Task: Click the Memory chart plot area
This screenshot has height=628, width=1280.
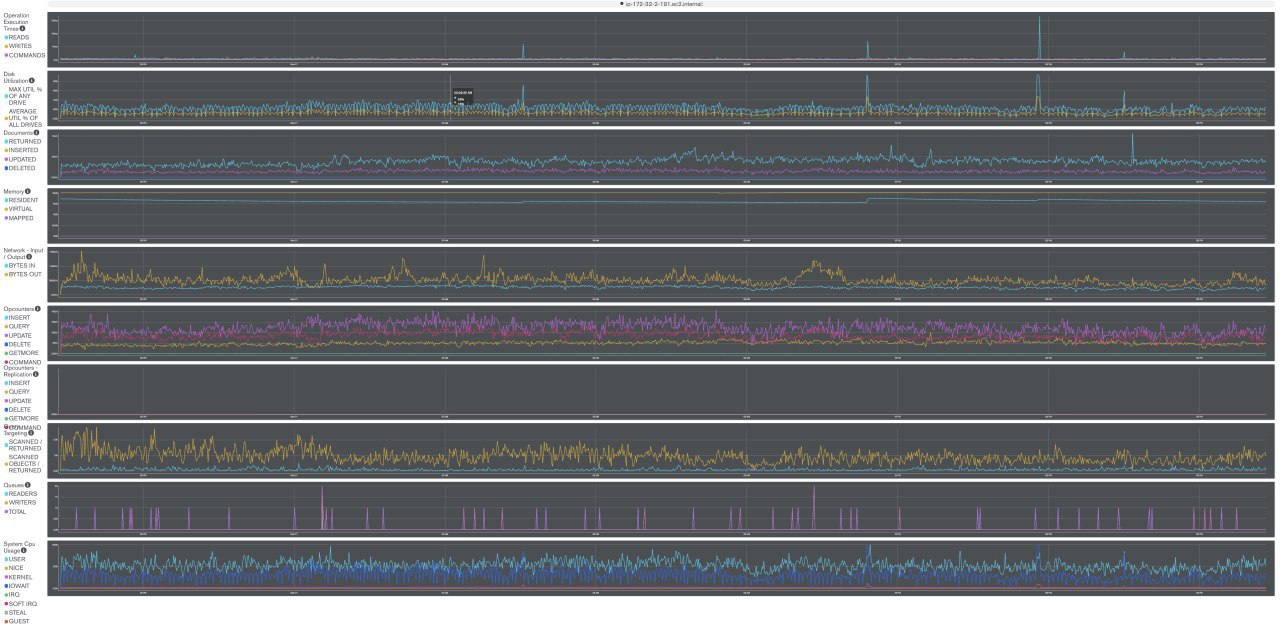Action: [660, 214]
